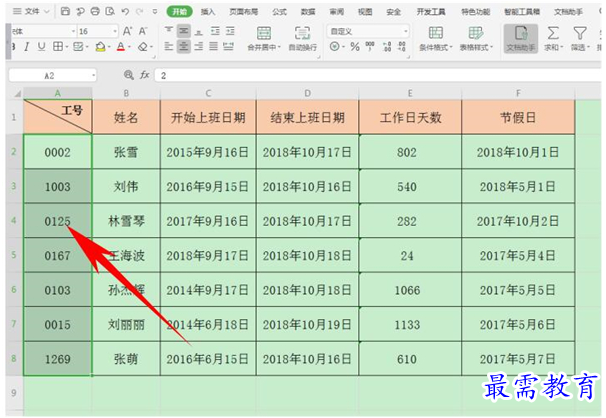Click the Print icon in quick access toolbar
Viewport: 606px width, 418px height.
(x=95, y=12)
